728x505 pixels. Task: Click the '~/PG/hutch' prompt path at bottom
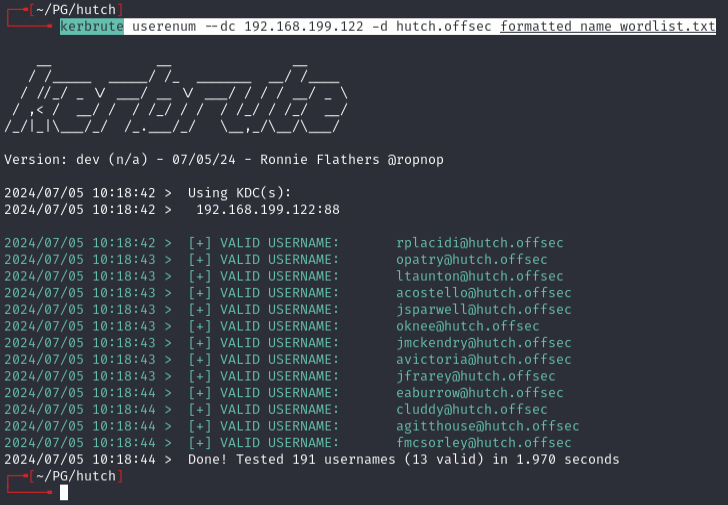click(x=76, y=476)
